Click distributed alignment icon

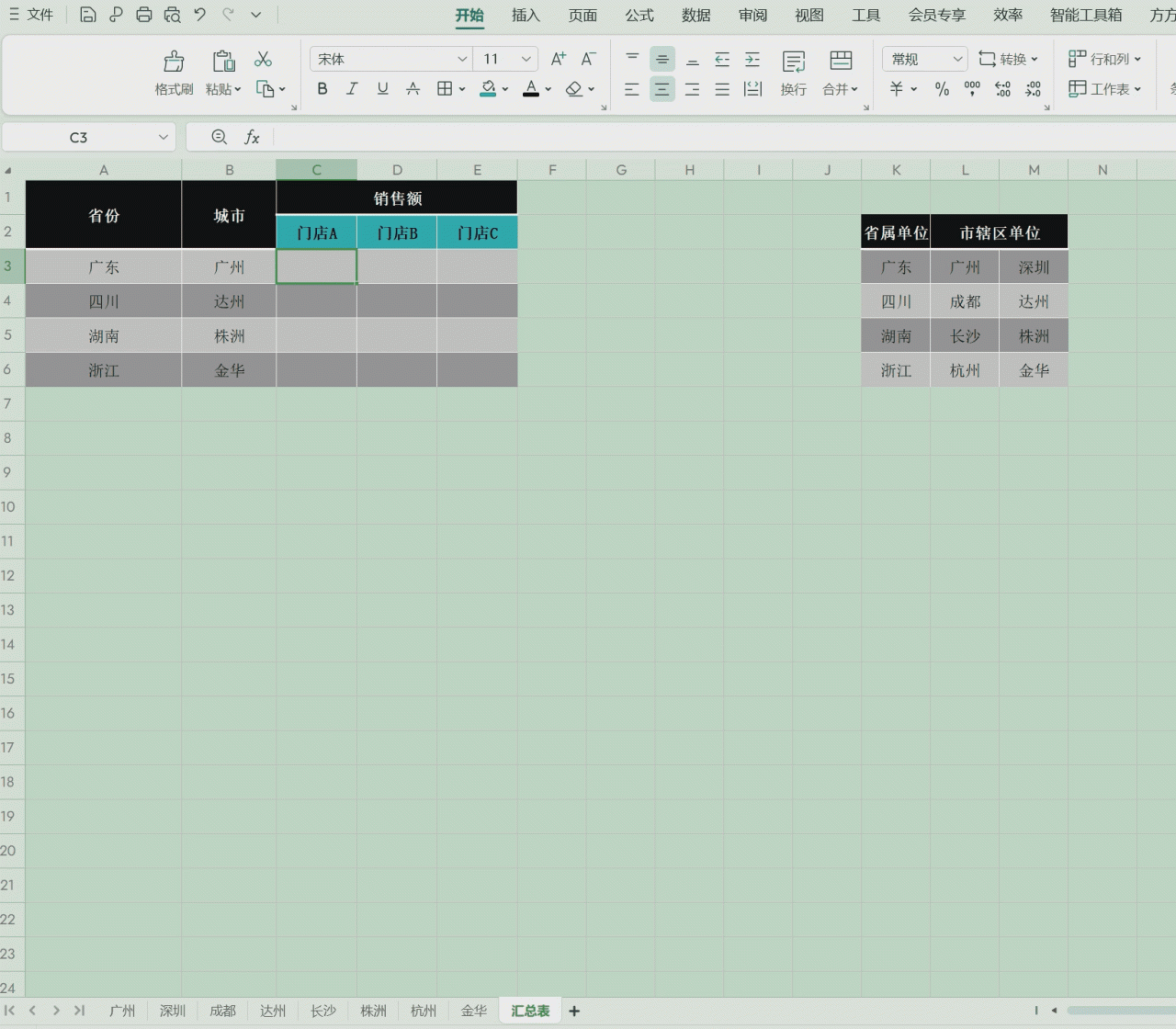[753, 89]
